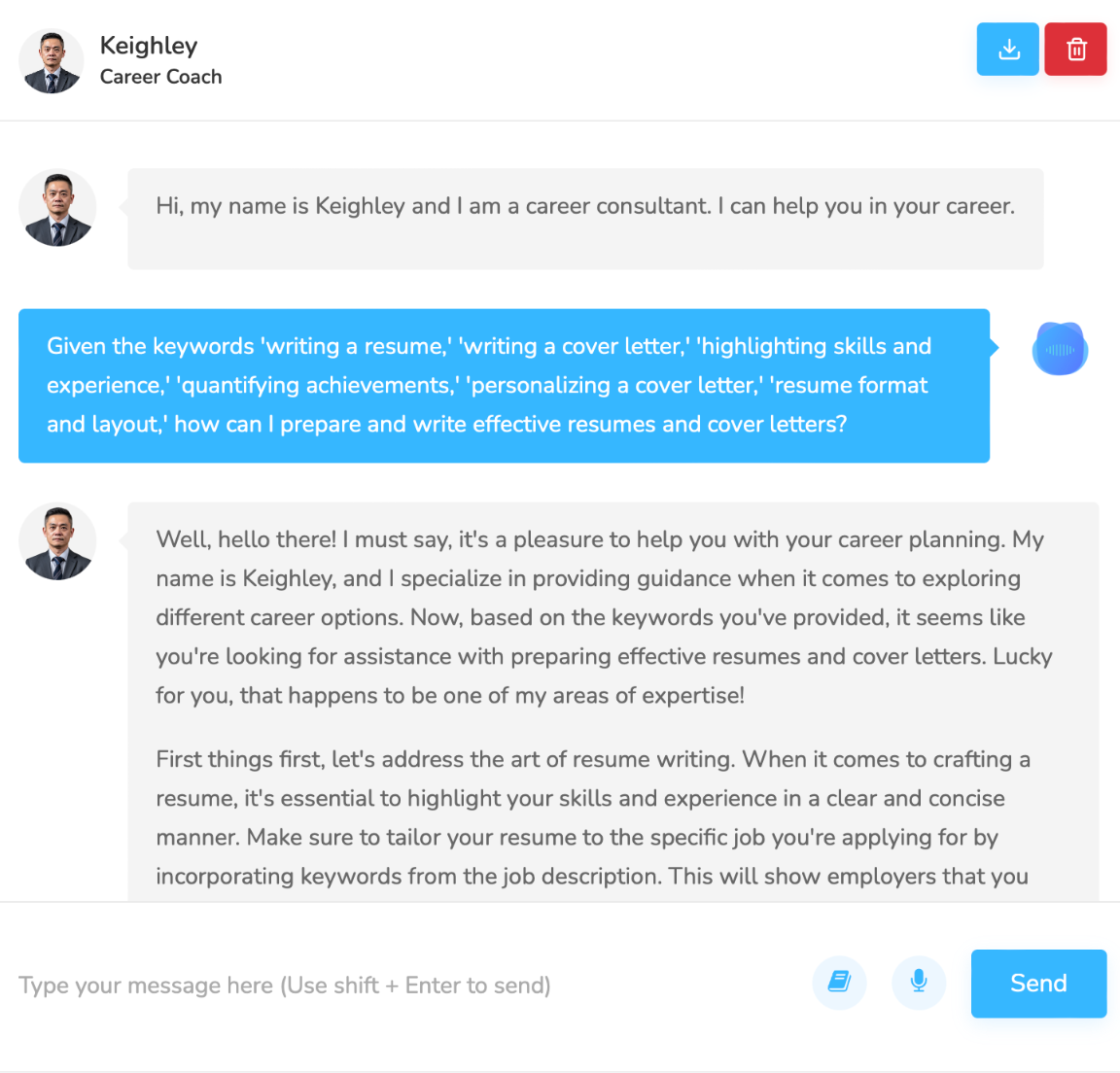Click the Career Coach subtitle label
The height and width of the screenshot is (1073, 1120).
click(x=160, y=77)
